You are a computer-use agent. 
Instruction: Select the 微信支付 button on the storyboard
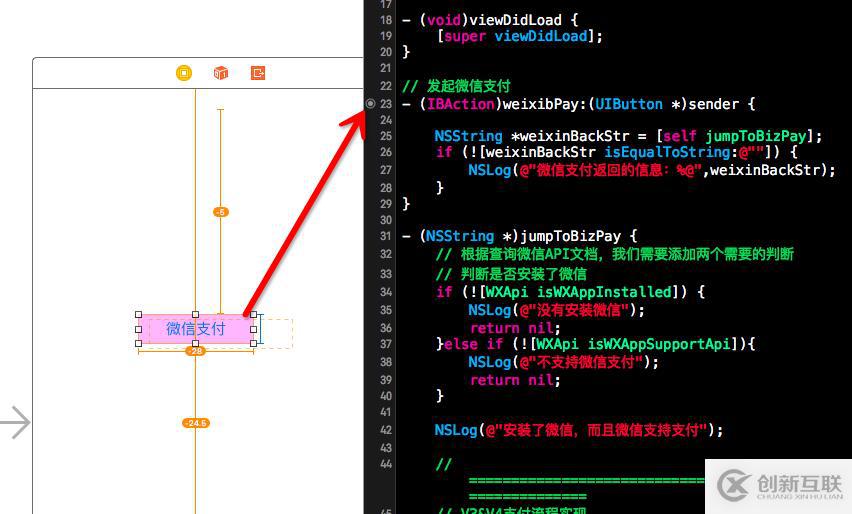pyautogui.click(x=196, y=329)
